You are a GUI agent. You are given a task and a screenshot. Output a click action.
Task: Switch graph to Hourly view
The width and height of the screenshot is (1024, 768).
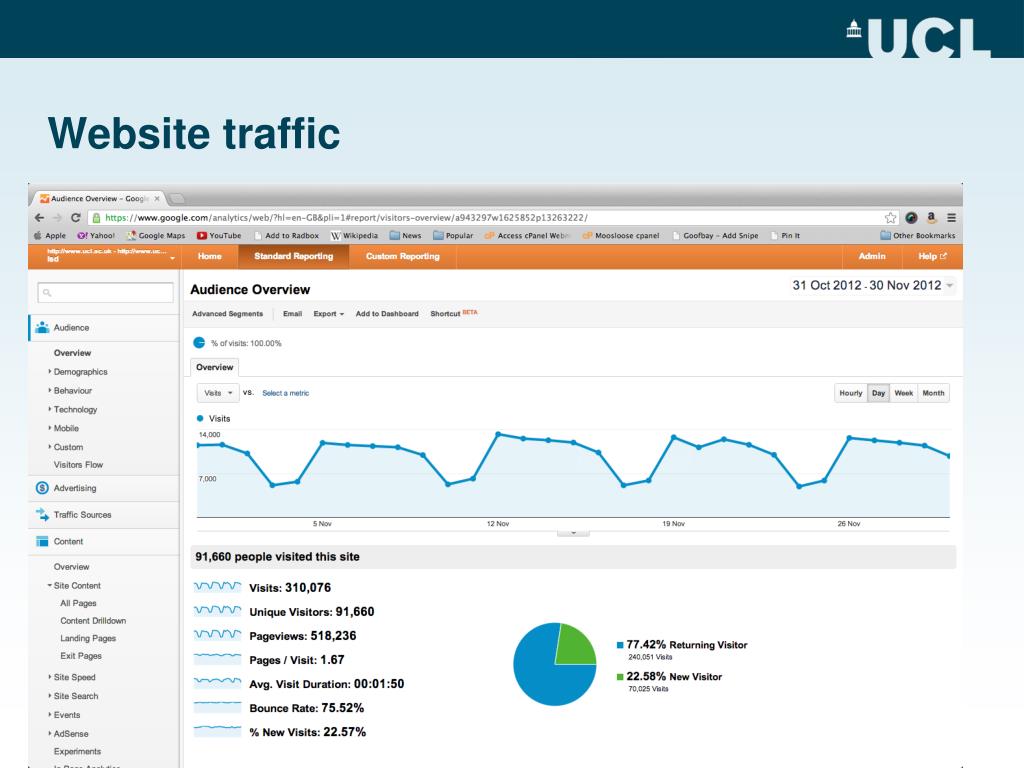pyautogui.click(x=851, y=393)
